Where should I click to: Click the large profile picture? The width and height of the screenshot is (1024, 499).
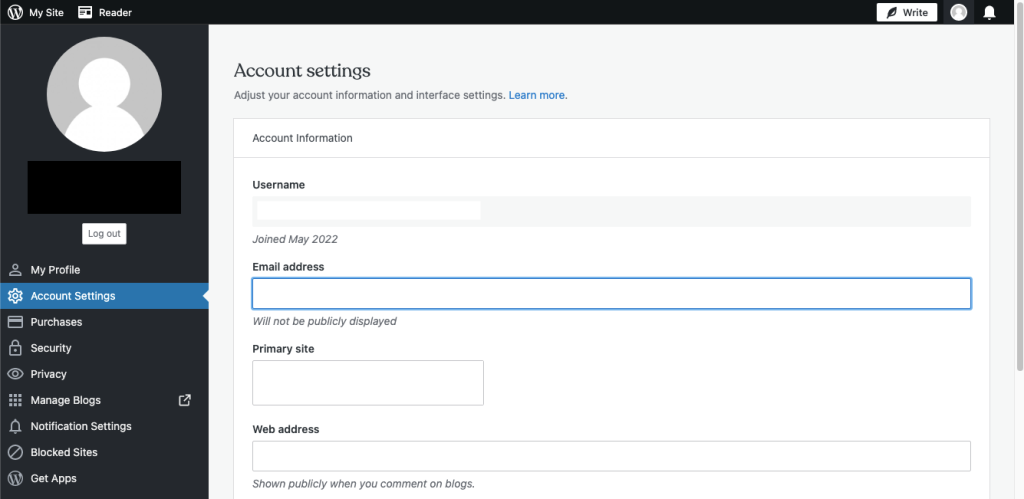pos(104,94)
